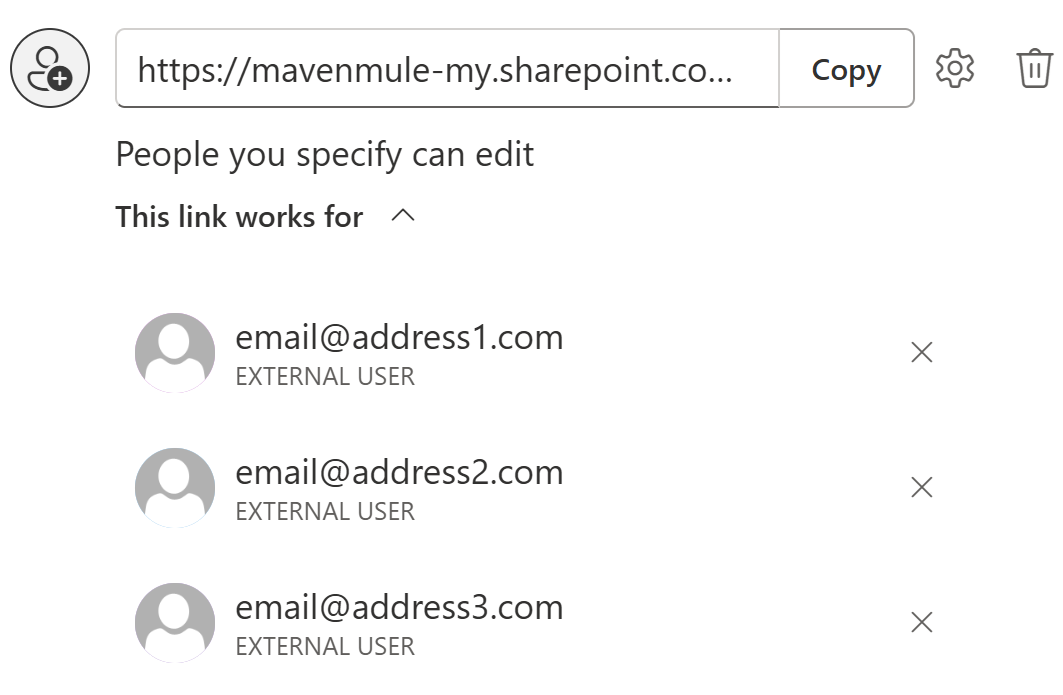Collapse the link recipients list chevron
The height and width of the screenshot is (695, 1063).
click(x=403, y=215)
